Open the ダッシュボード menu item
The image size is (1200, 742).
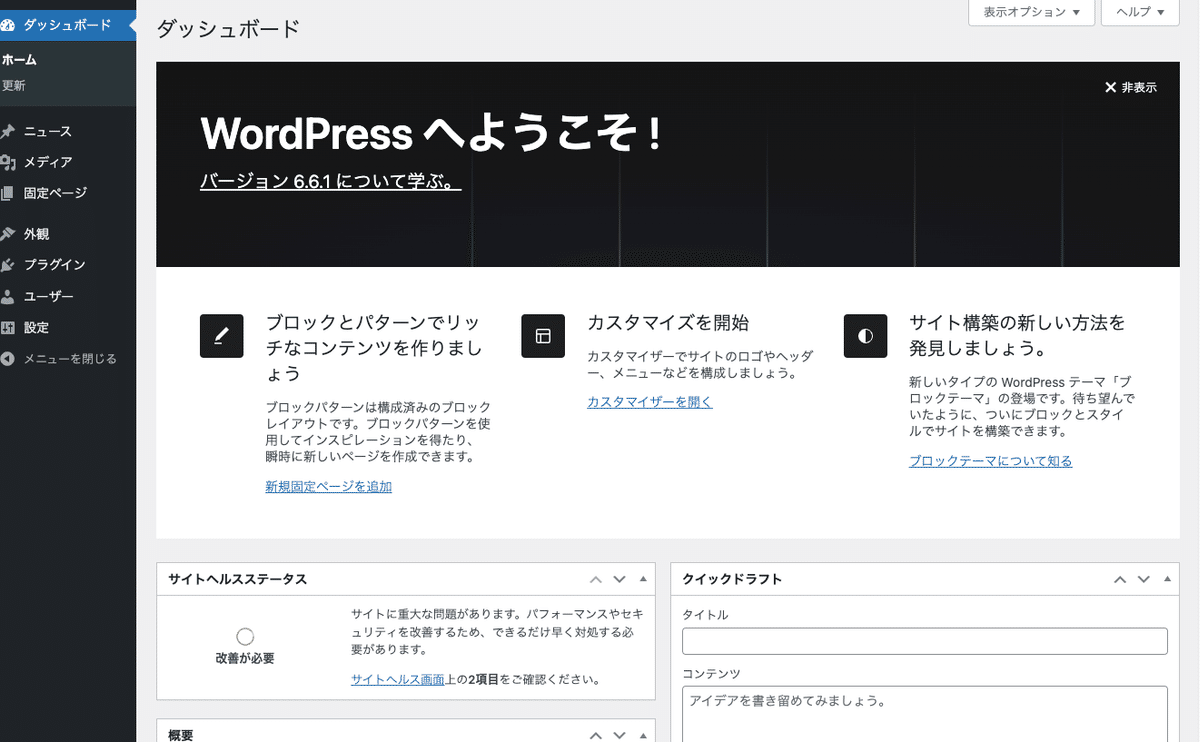pos(68,24)
